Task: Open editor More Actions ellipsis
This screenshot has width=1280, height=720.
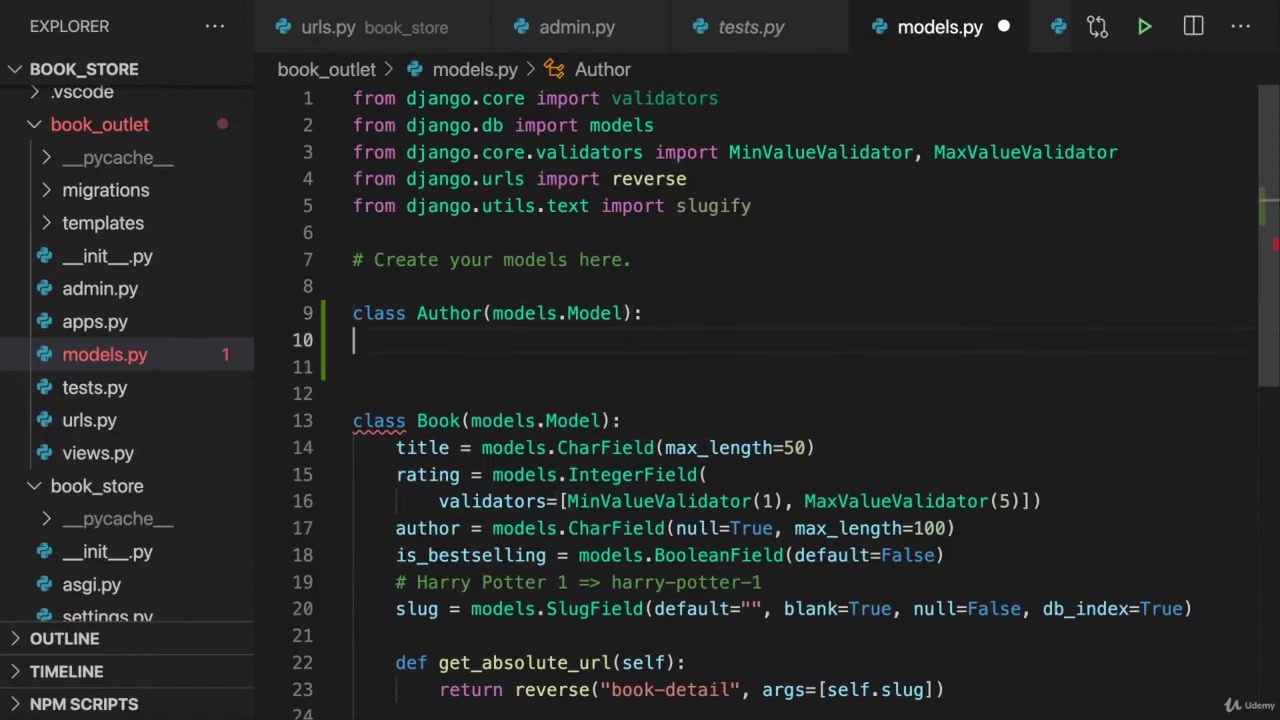Action: 1241,27
